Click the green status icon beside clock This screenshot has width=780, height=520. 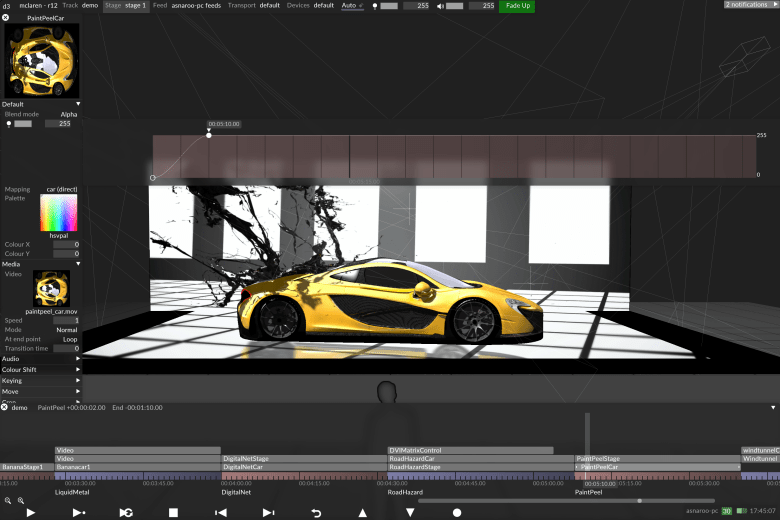coord(742,511)
